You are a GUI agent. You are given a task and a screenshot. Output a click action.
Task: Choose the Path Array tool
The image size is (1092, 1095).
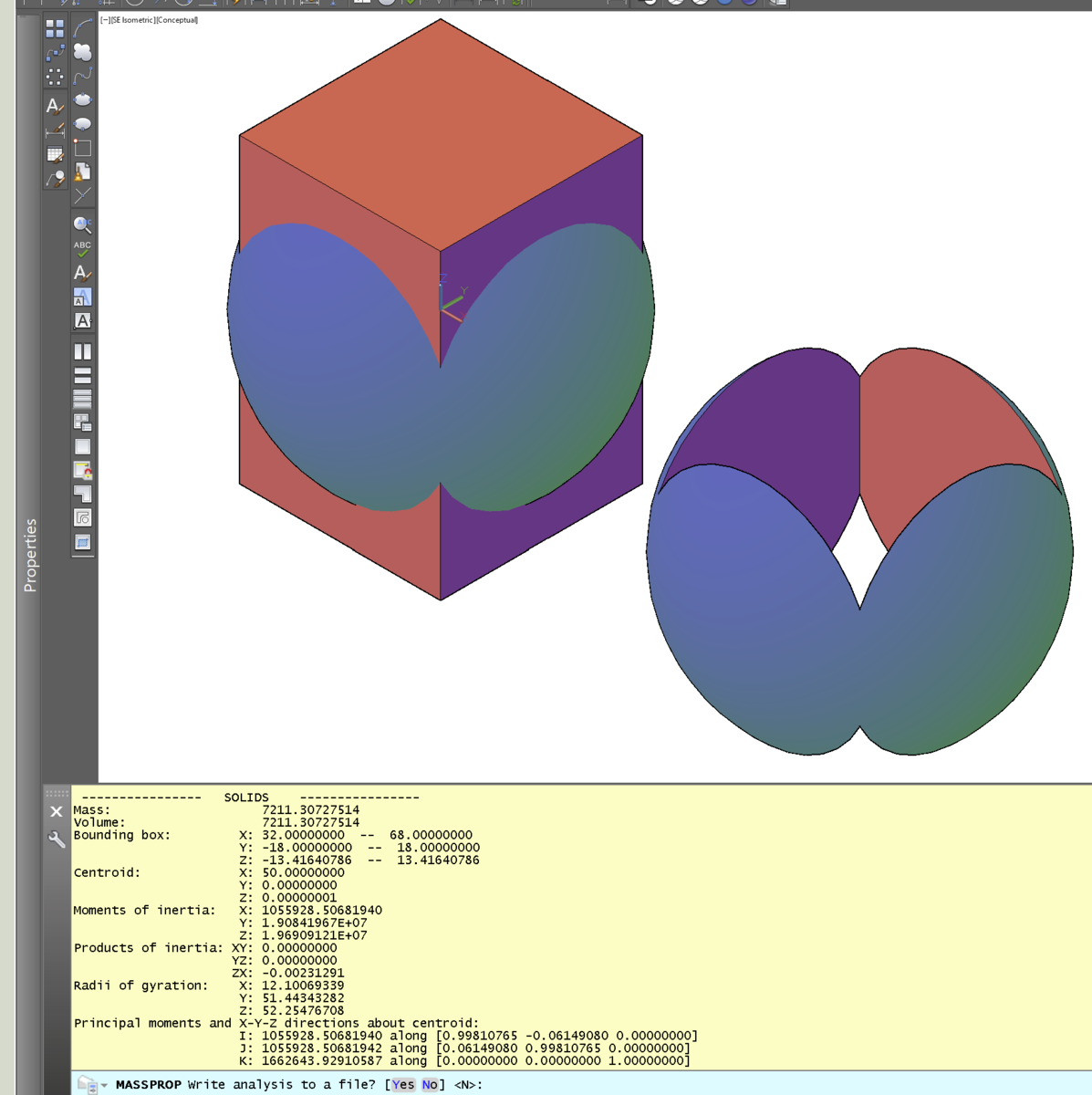(x=55, y=54)
